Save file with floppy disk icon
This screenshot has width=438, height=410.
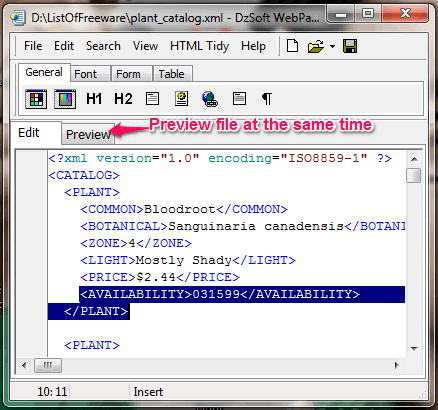pos(350,46)
